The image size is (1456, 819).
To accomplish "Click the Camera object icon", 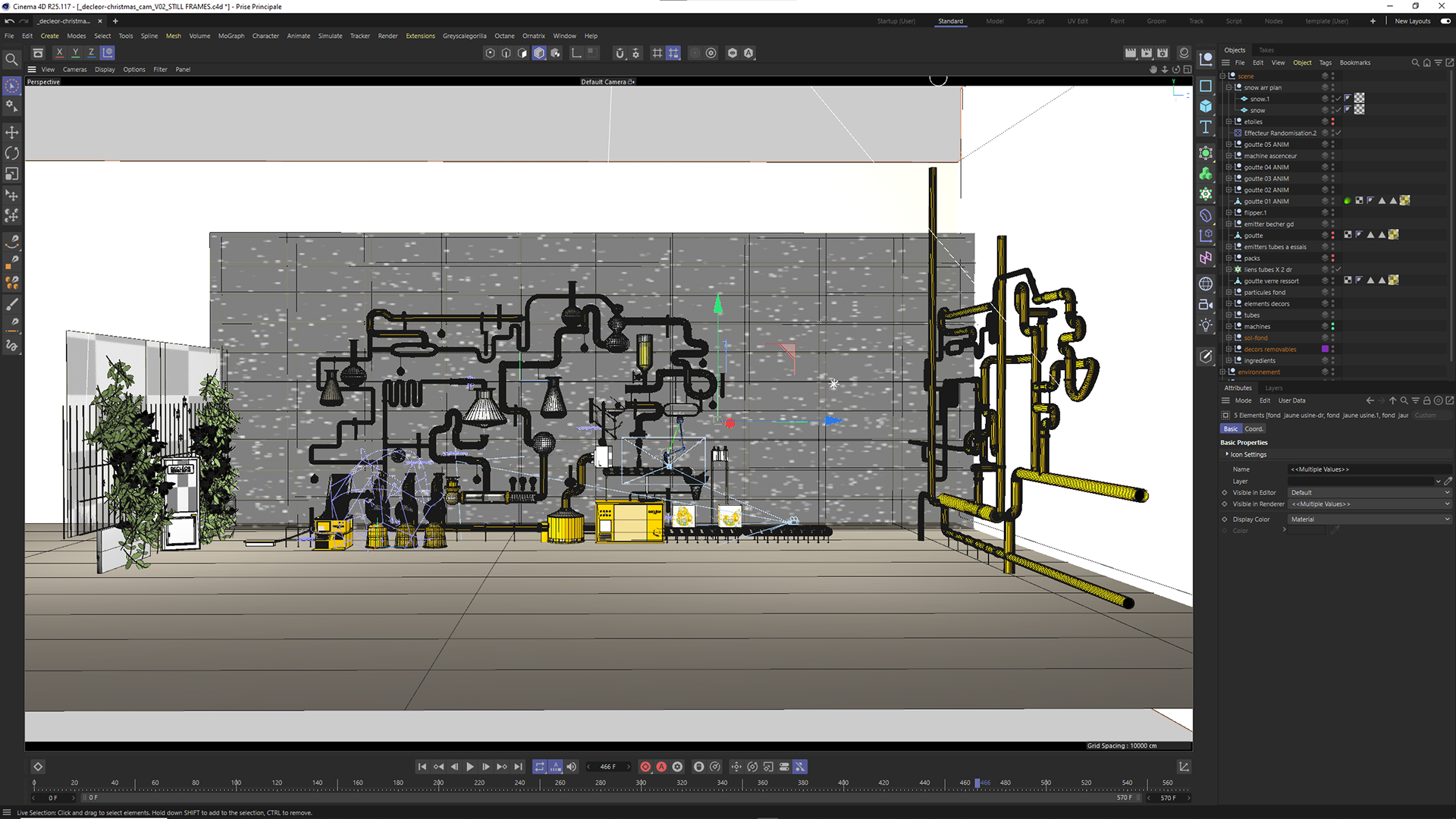I will [x=1206, y=304].
